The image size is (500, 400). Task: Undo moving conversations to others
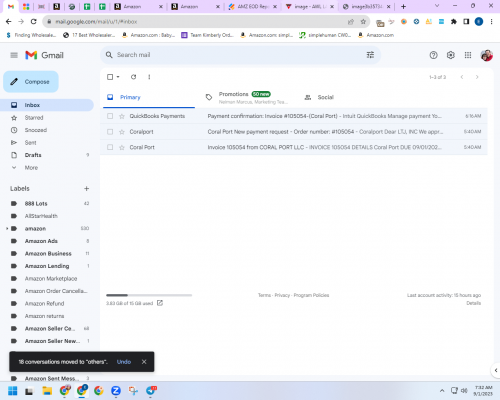124,362
